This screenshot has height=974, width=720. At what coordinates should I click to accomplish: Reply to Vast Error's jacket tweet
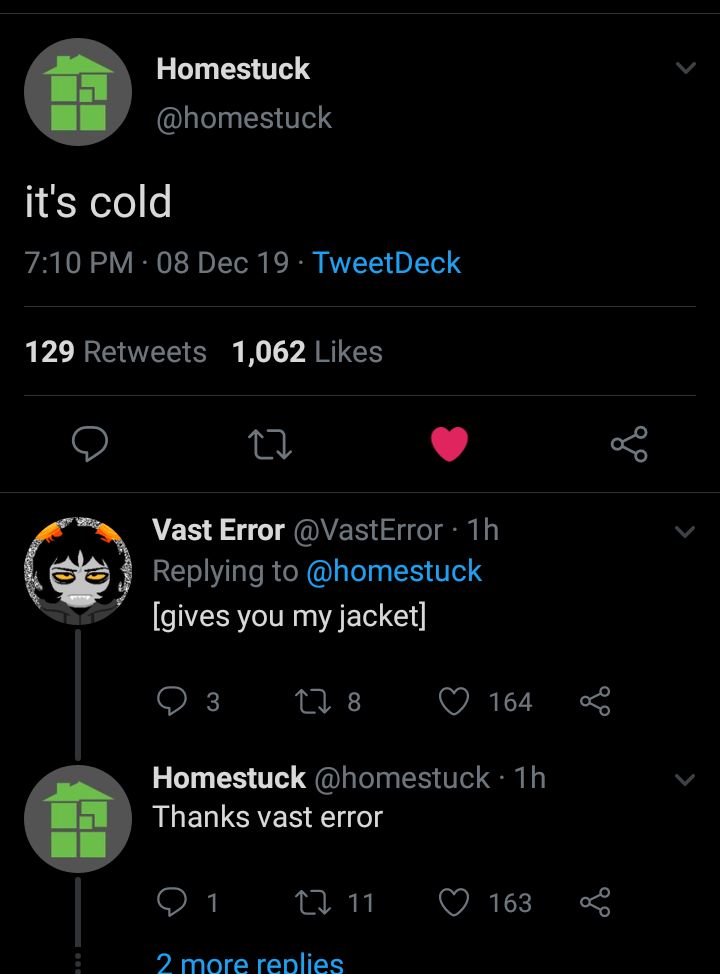point(173,702)
